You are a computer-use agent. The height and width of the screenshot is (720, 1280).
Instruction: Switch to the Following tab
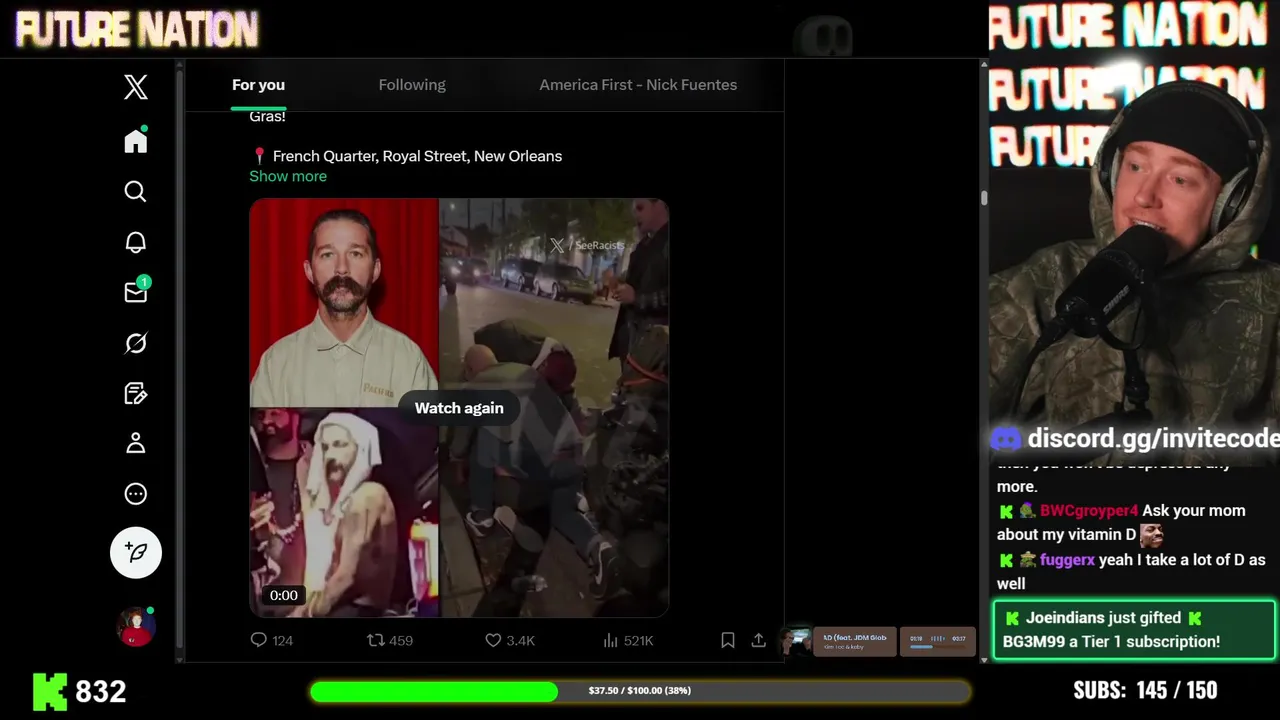[x=412, y=85]
